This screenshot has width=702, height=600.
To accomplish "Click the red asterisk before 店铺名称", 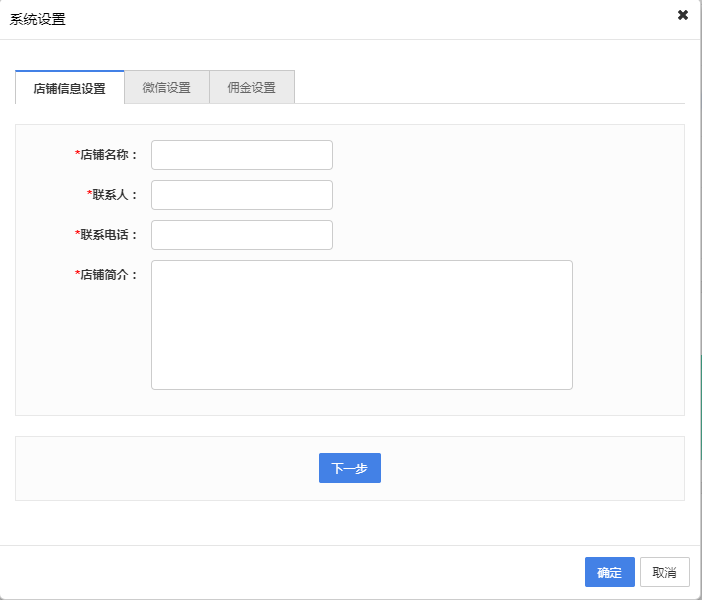I will pos(78,155).
